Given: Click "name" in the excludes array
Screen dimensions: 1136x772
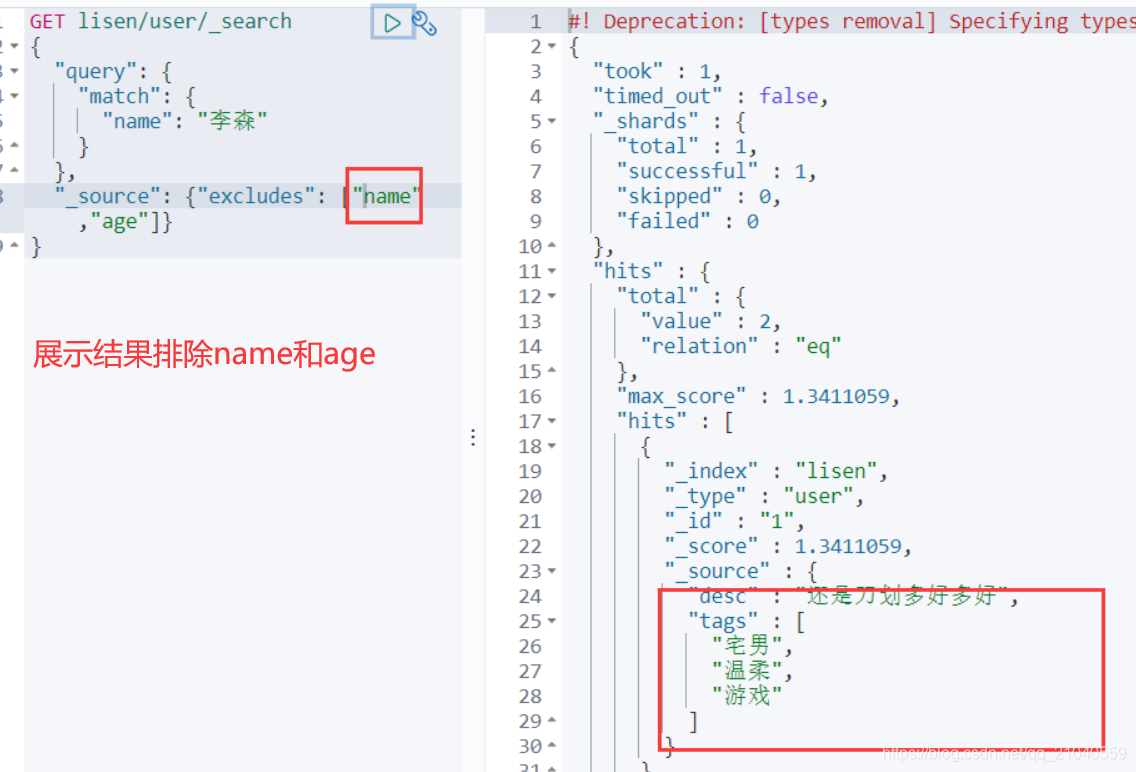Looking at the screenshot, I should coord(386,196).
